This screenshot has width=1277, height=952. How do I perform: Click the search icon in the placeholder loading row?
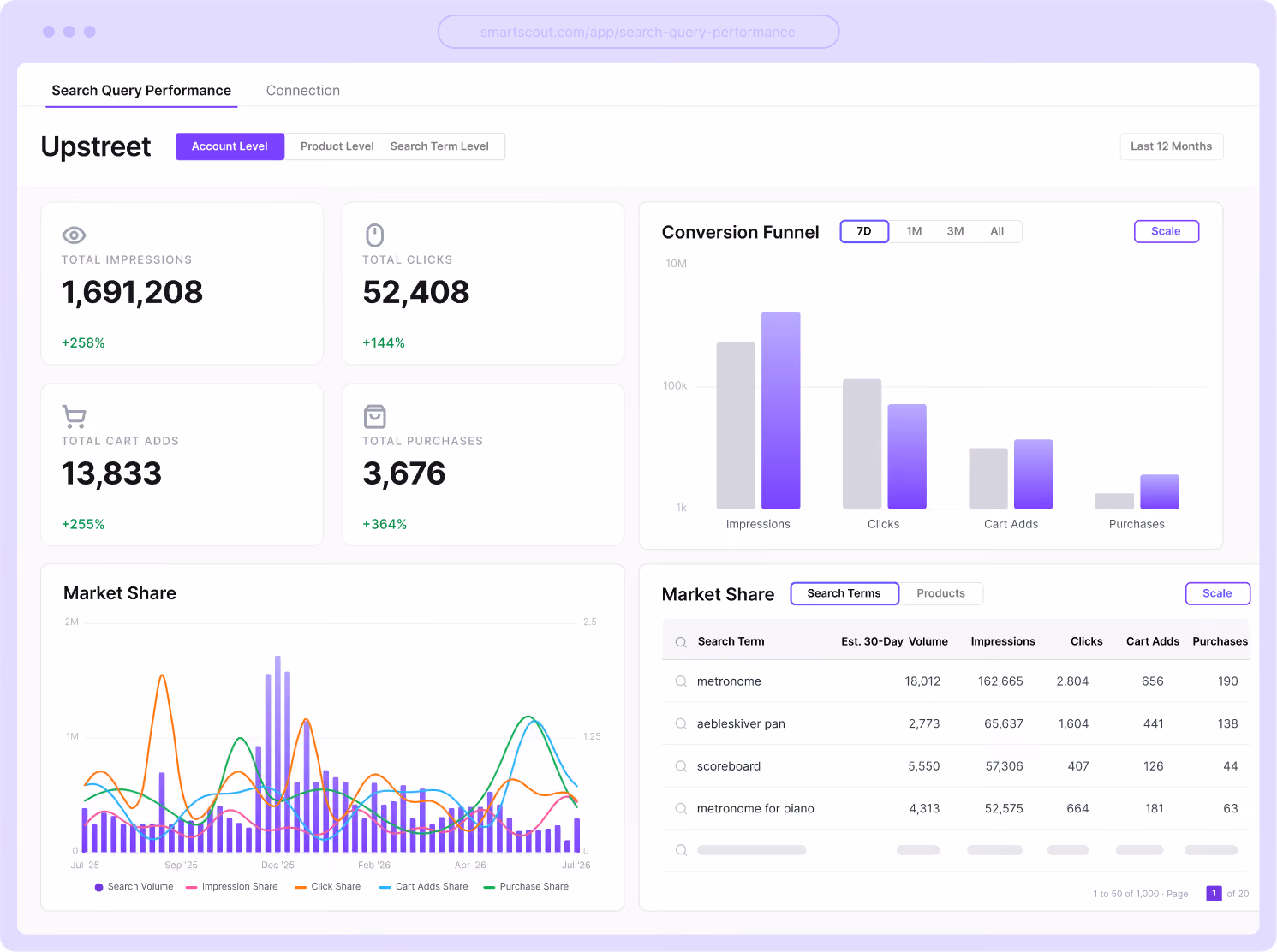681,850
